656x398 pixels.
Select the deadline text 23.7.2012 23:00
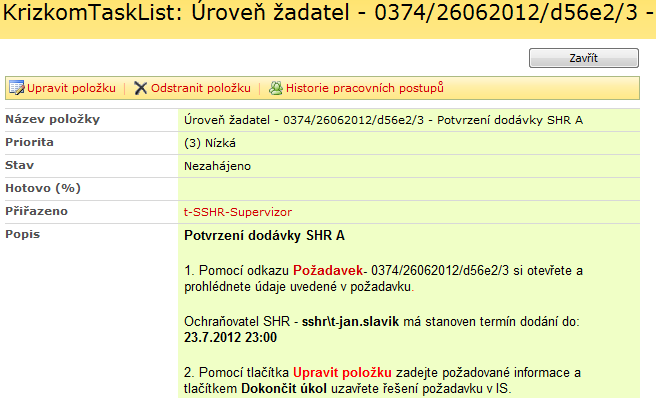coord(231,337)
